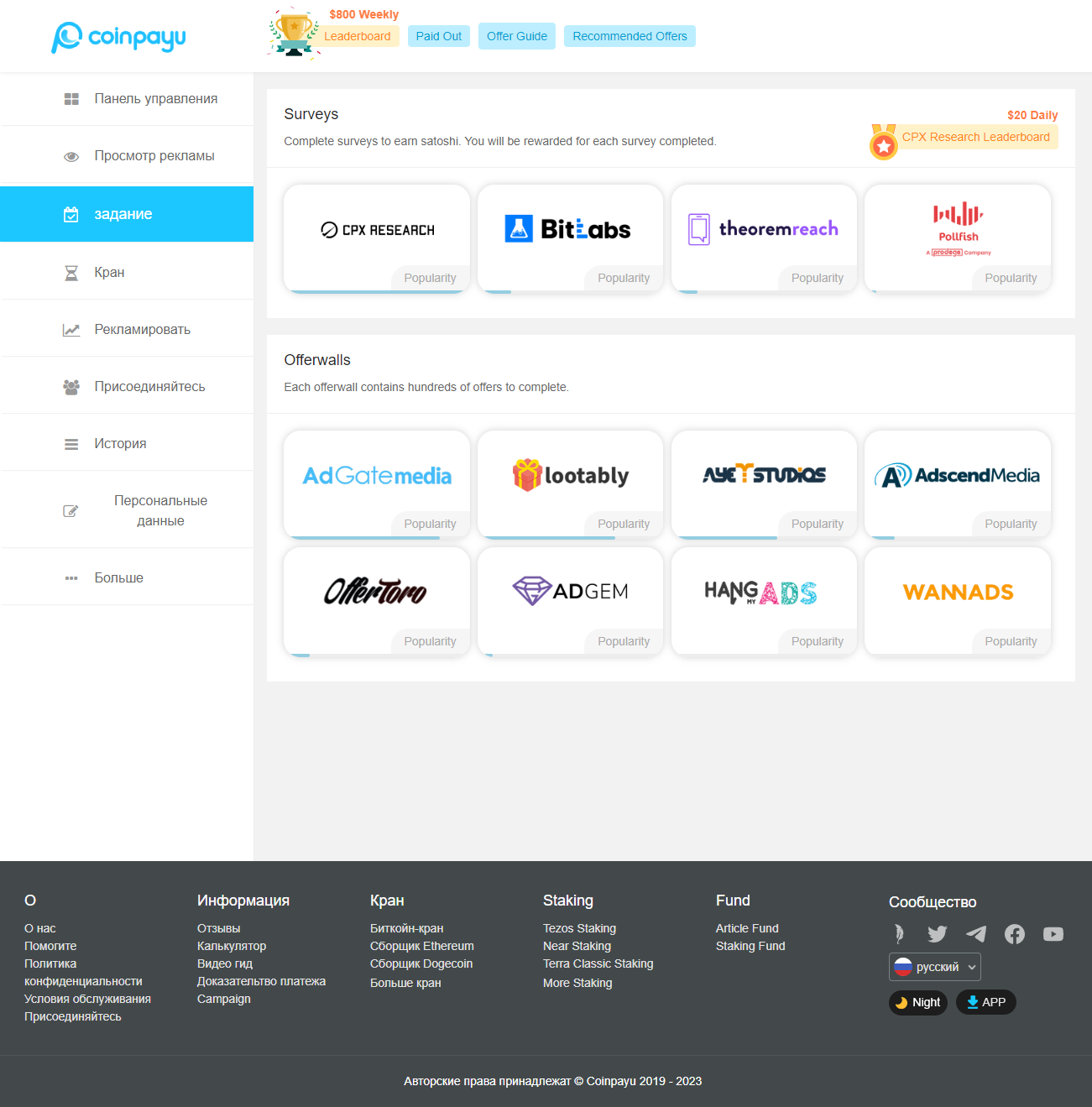Screen dimensions: 1092x1107
Task: Open the Биткойн-кран footer link
Action: 407,928
